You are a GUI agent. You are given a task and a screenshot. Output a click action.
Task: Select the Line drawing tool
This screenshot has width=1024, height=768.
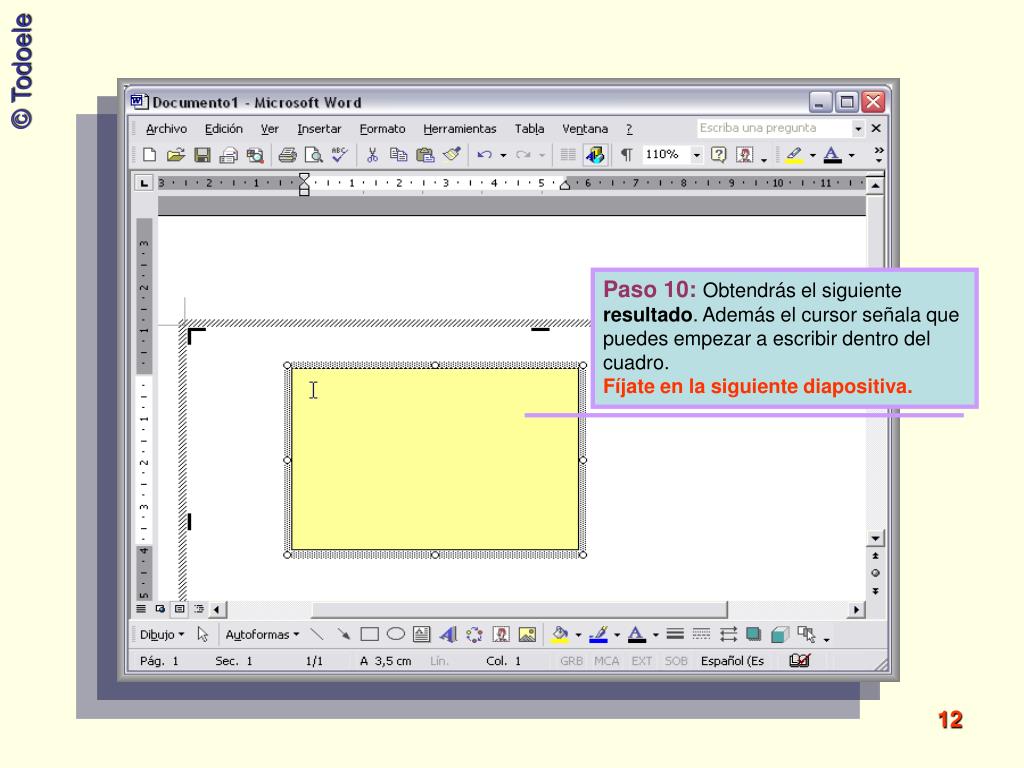pos(317,634)
